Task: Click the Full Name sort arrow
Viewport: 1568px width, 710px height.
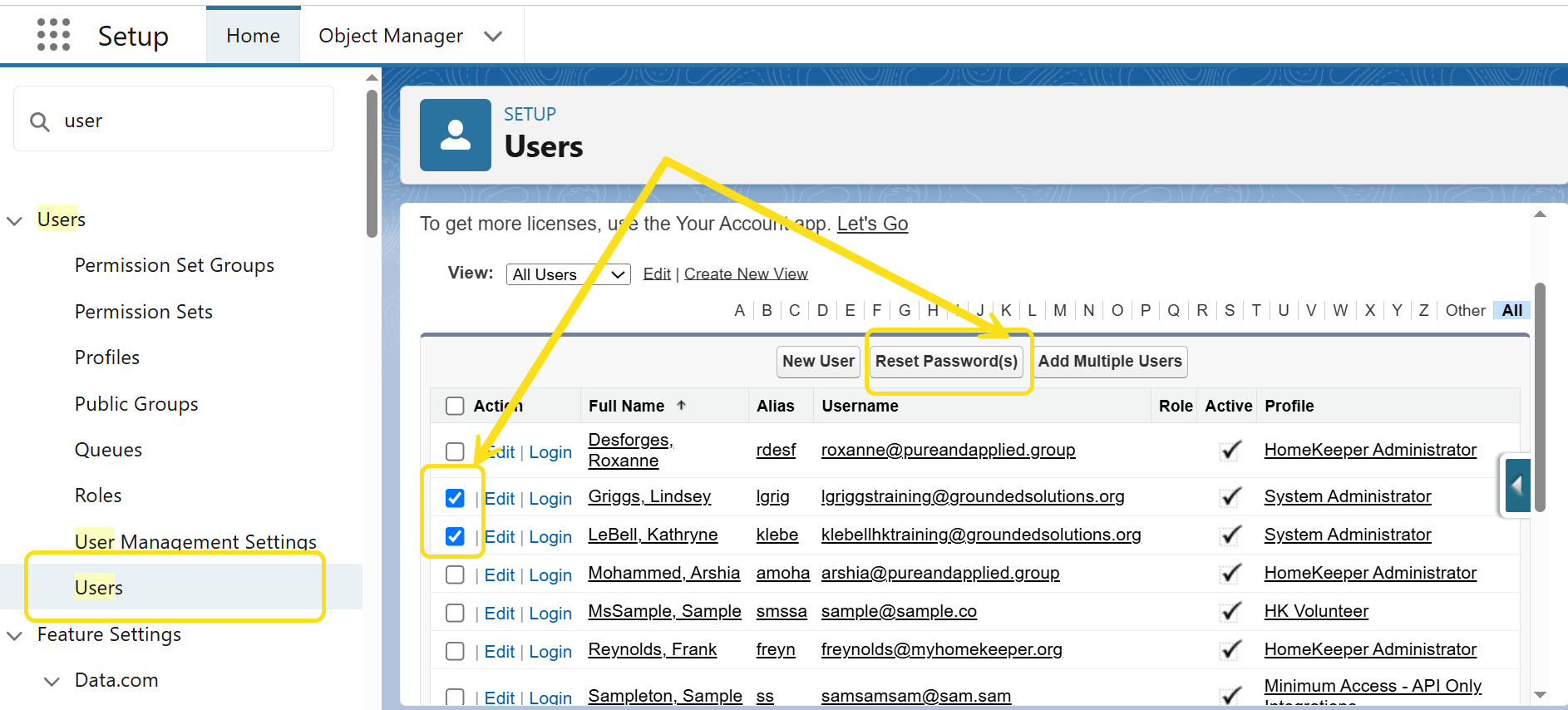Action: (681, 405)
